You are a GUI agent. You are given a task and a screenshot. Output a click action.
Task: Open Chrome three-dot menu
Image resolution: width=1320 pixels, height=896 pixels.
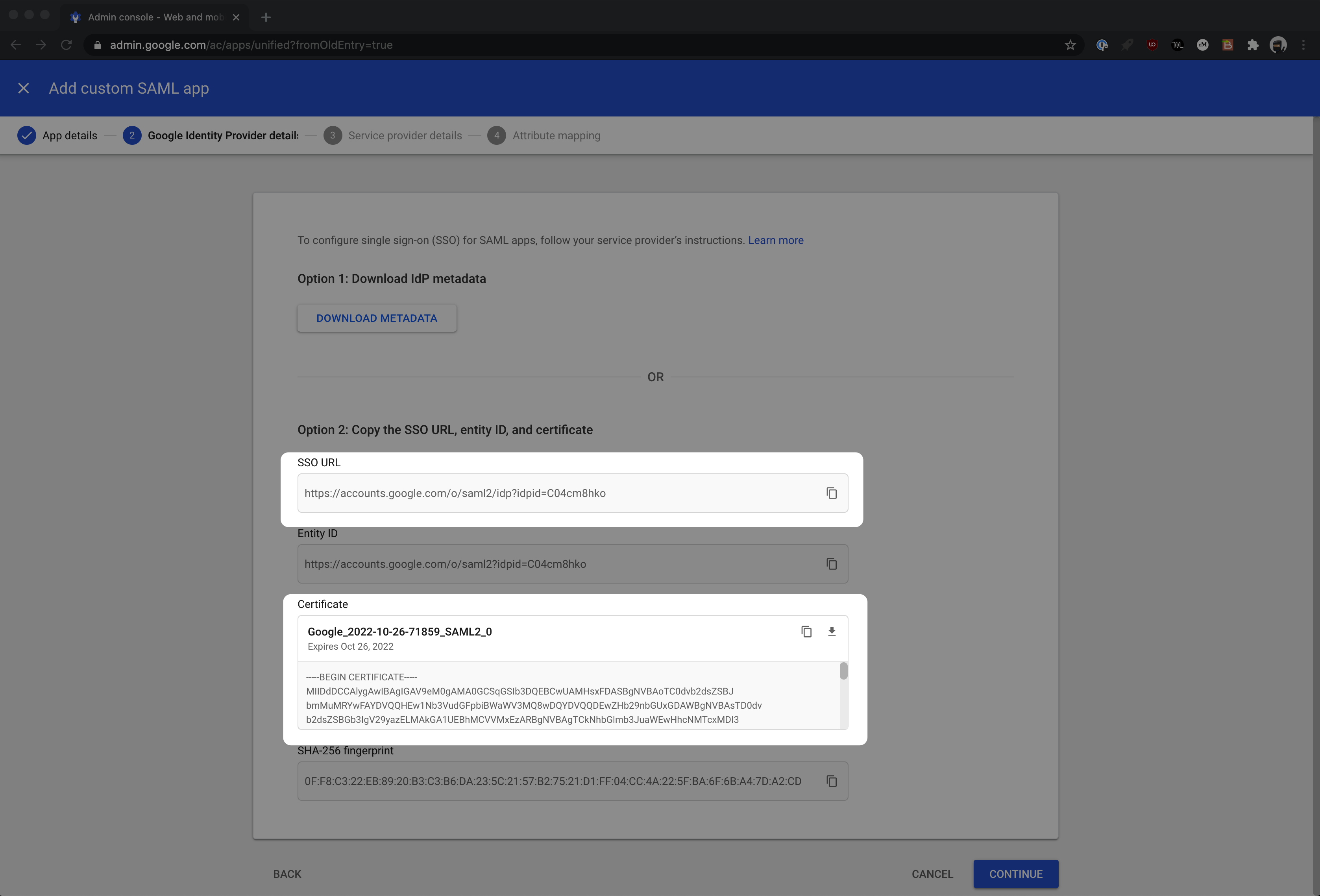tap(1303, 45)
